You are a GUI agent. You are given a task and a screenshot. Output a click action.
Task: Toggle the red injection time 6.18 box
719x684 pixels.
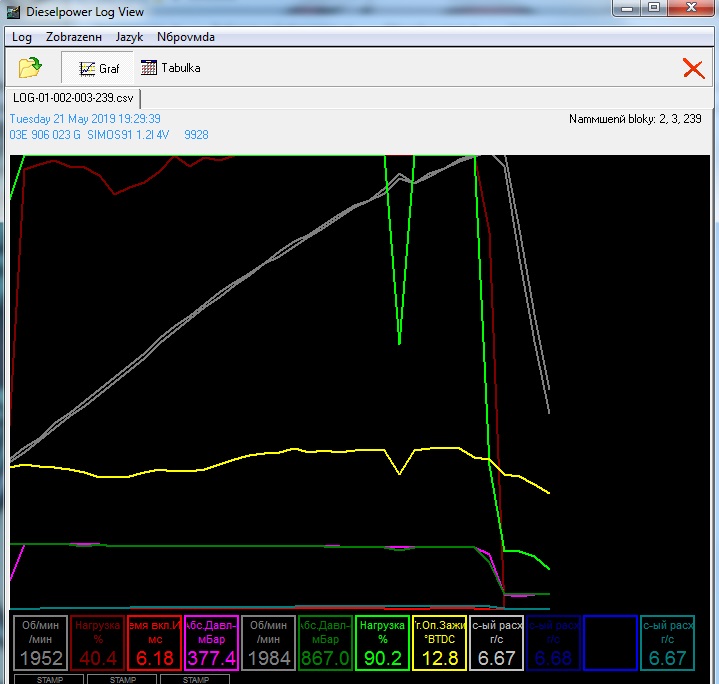154,642
